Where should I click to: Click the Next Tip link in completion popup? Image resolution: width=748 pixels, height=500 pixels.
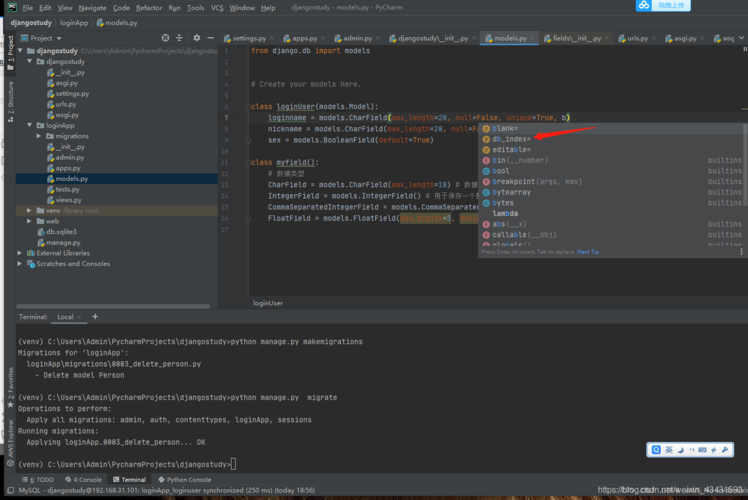[x=588, y=252]
